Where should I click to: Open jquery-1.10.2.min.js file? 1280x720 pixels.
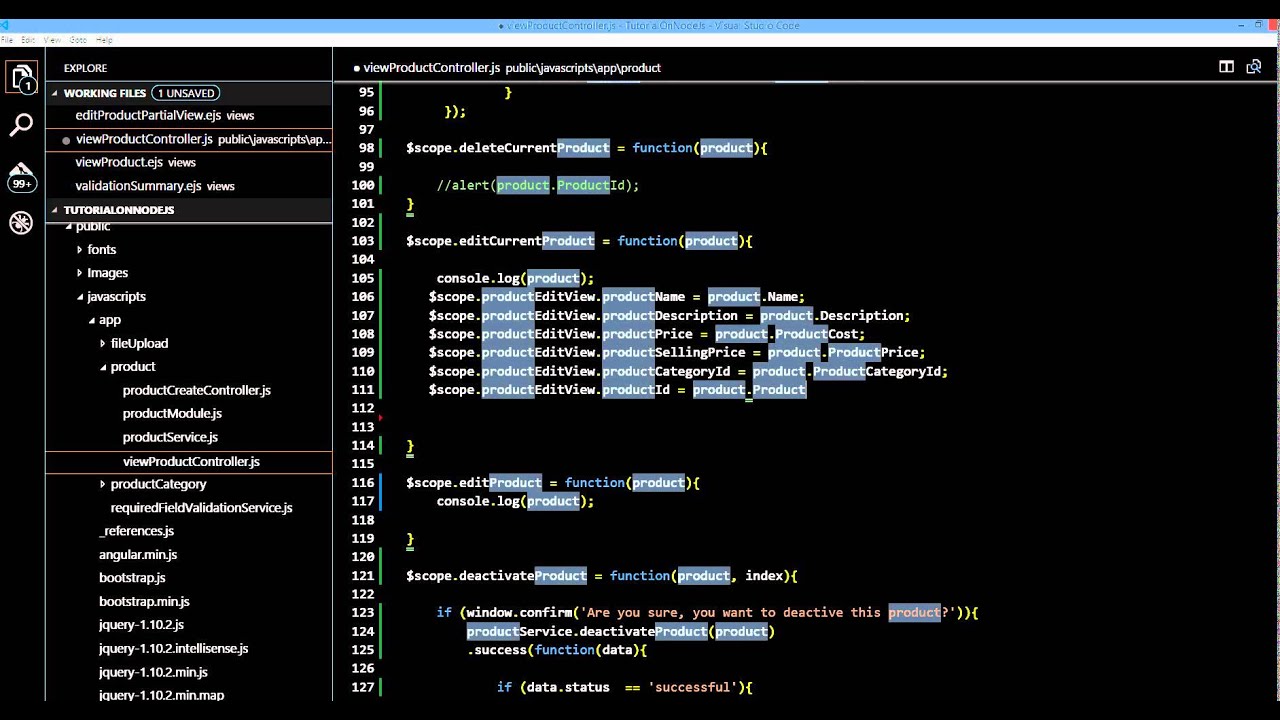[x=153, y=672]
